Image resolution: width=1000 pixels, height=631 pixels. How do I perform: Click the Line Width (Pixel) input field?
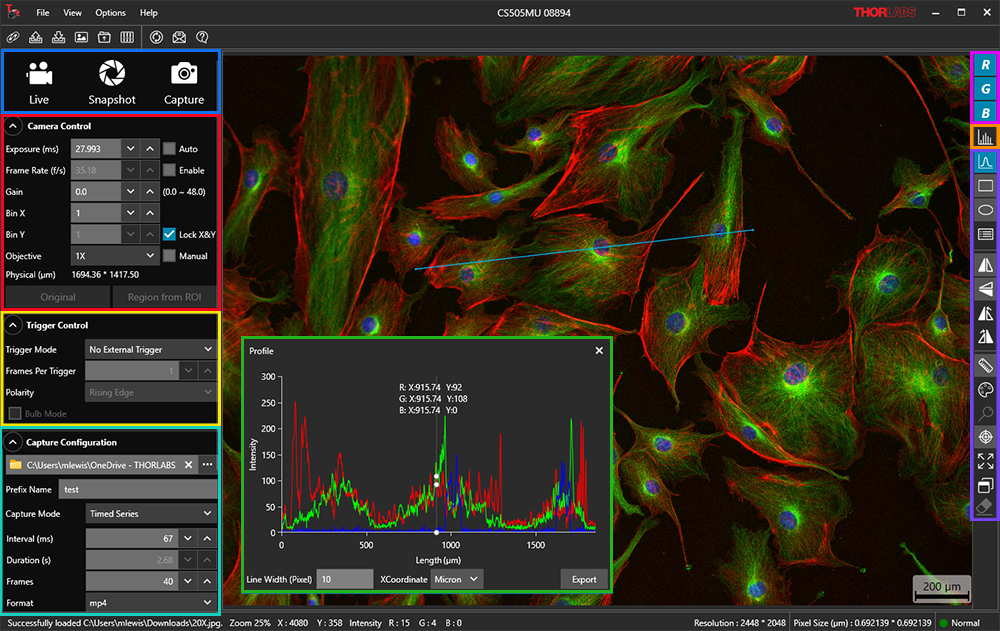pyautogui.click(x=344, y=579)
